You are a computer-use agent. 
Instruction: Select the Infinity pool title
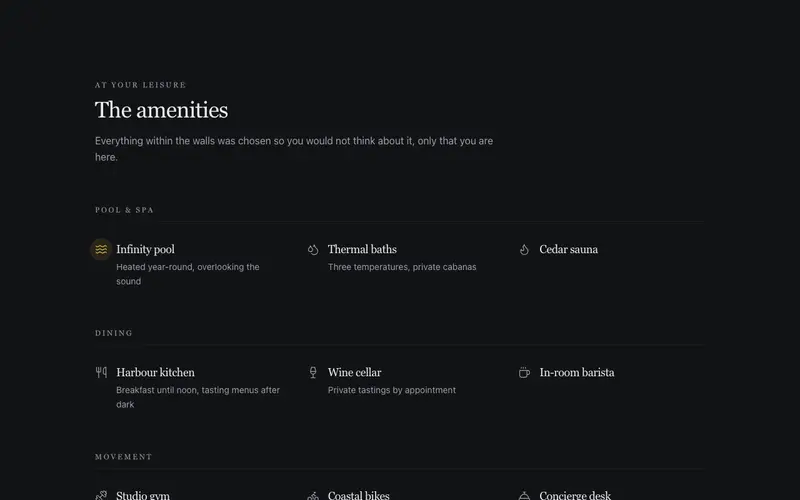(x=145, y=249)
